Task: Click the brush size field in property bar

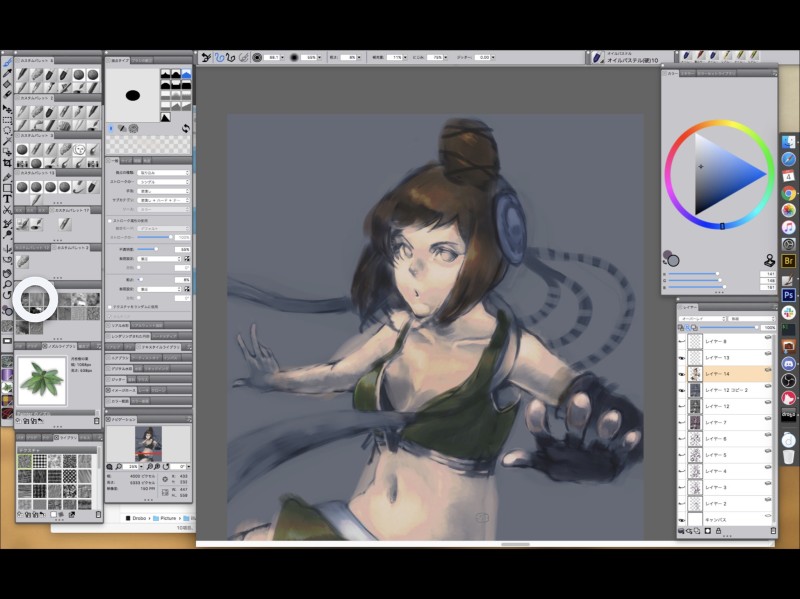Action: pos(273,58)
